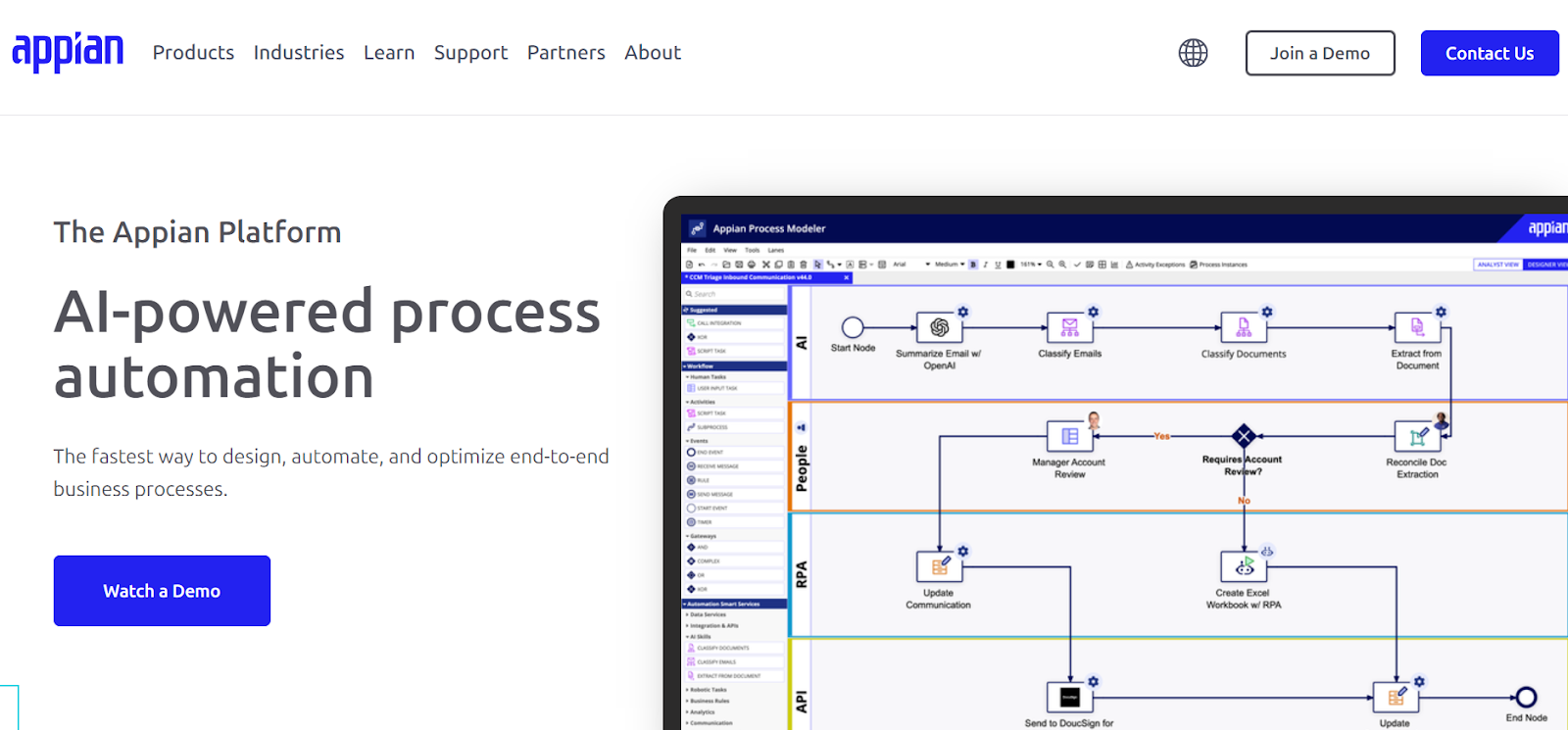Select the Classify Documents node
This screenshot has width=1568, height=730.
coord(1244,327)
